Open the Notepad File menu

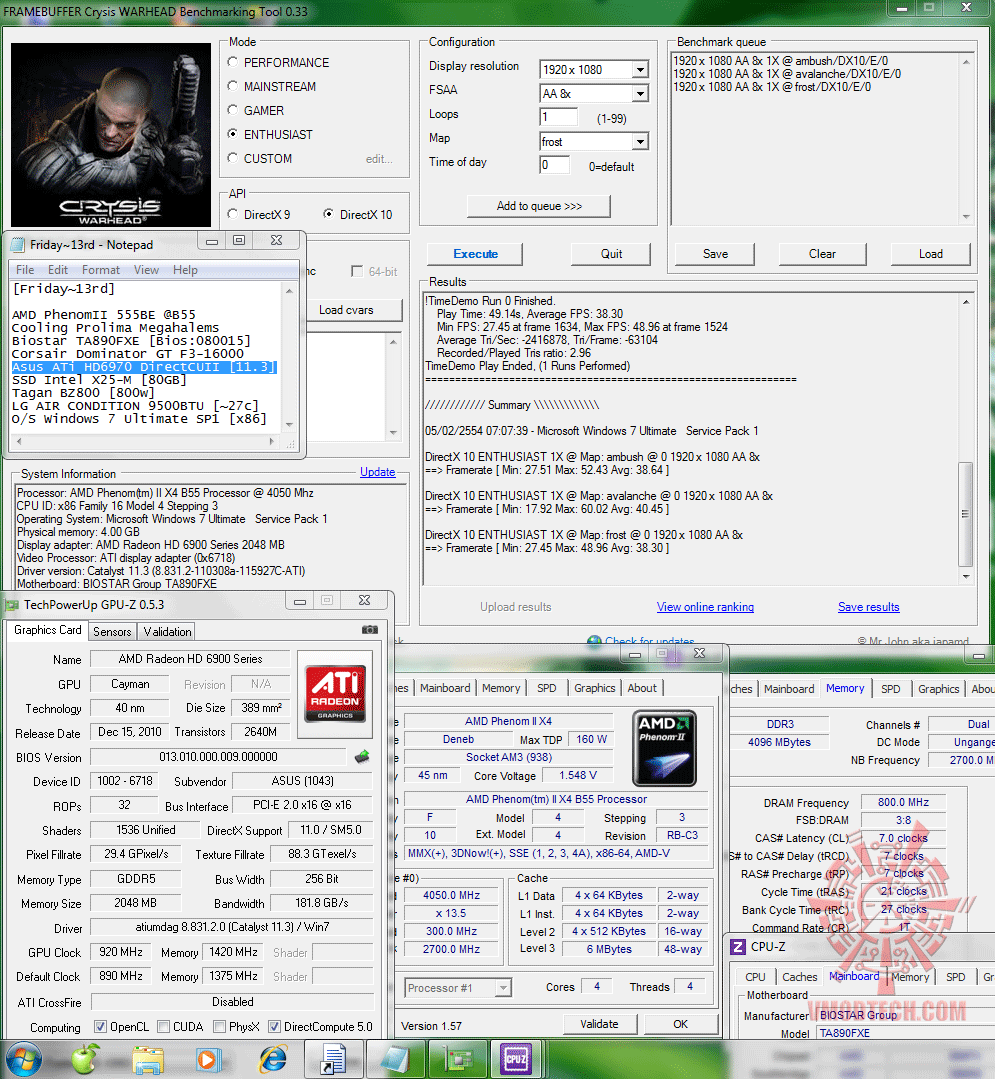25,270
